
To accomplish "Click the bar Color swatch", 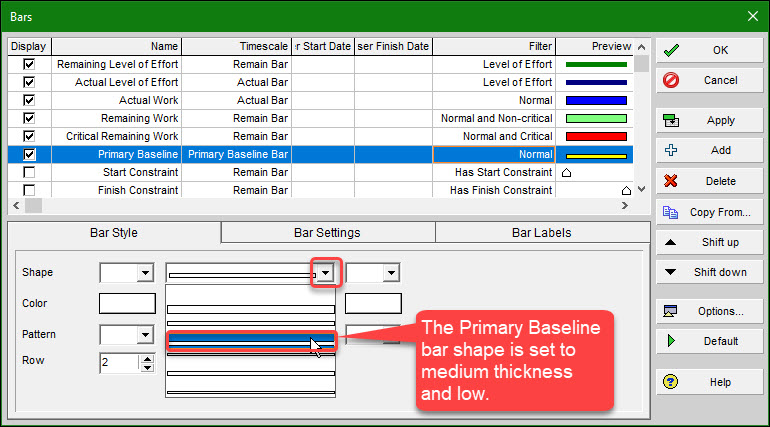I will 125,304.
